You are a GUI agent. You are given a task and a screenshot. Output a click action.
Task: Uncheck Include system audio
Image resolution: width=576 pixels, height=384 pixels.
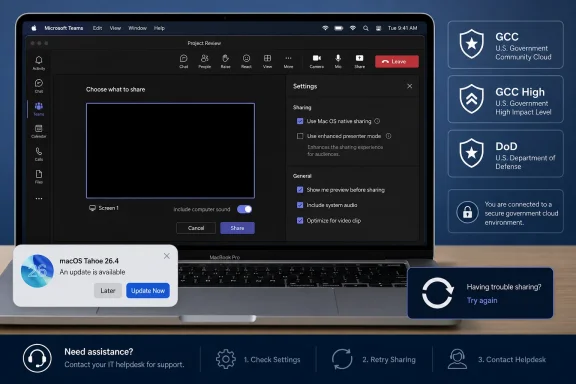tap(300, 205)
